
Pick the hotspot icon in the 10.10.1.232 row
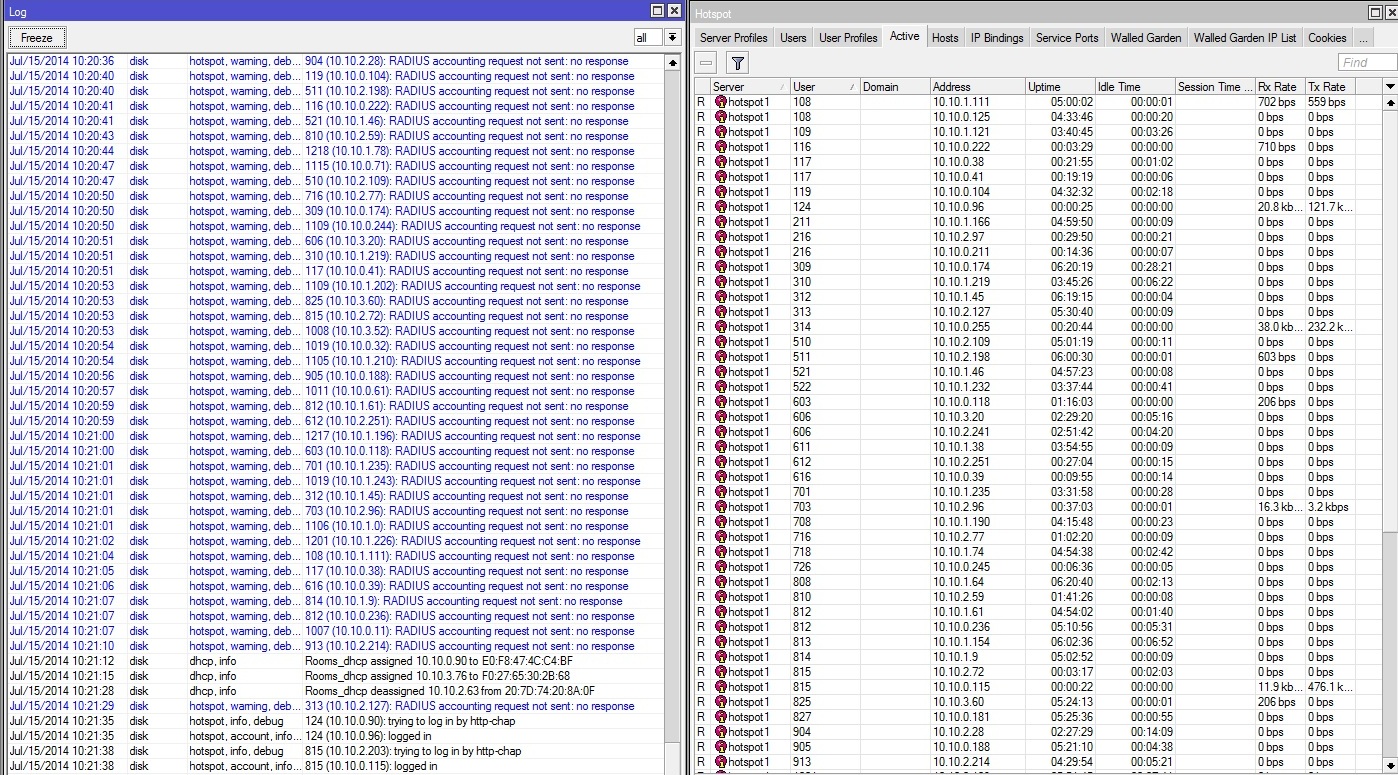tap(721, 387)
